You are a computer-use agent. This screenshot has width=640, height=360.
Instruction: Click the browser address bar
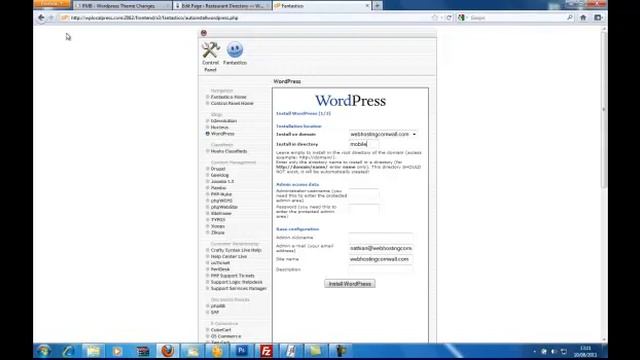(249, 18)
